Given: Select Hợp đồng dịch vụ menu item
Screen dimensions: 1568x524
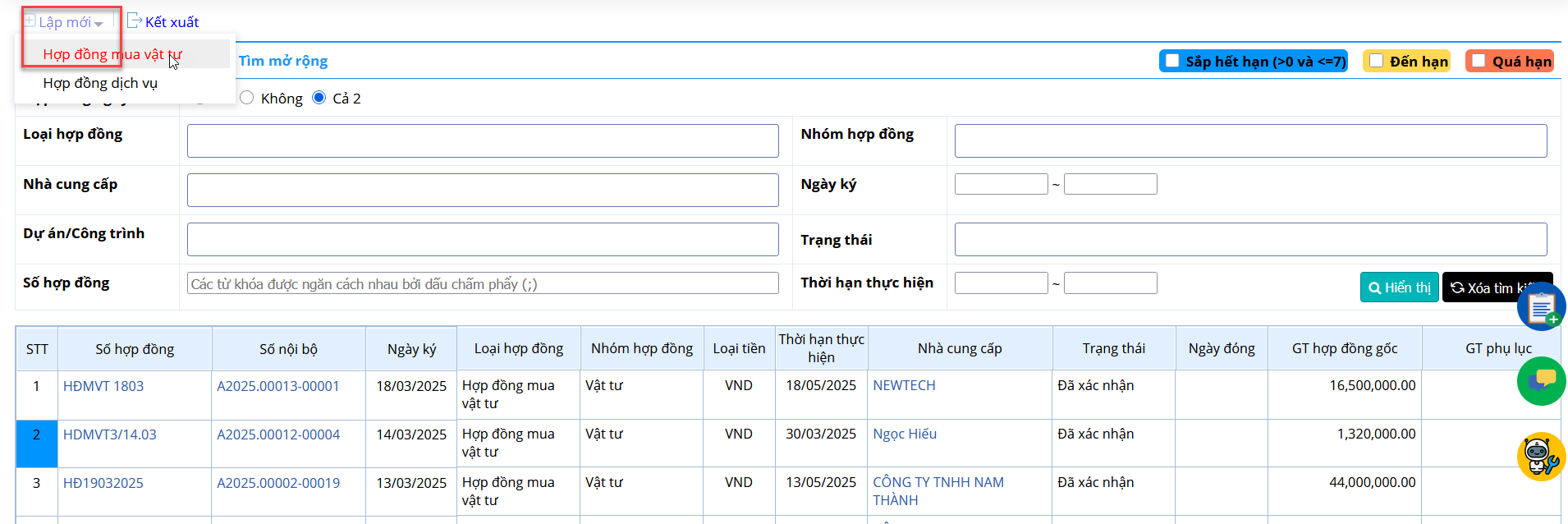Looking at the screenshot, I should pyautogui.click(x=100, y=83).
